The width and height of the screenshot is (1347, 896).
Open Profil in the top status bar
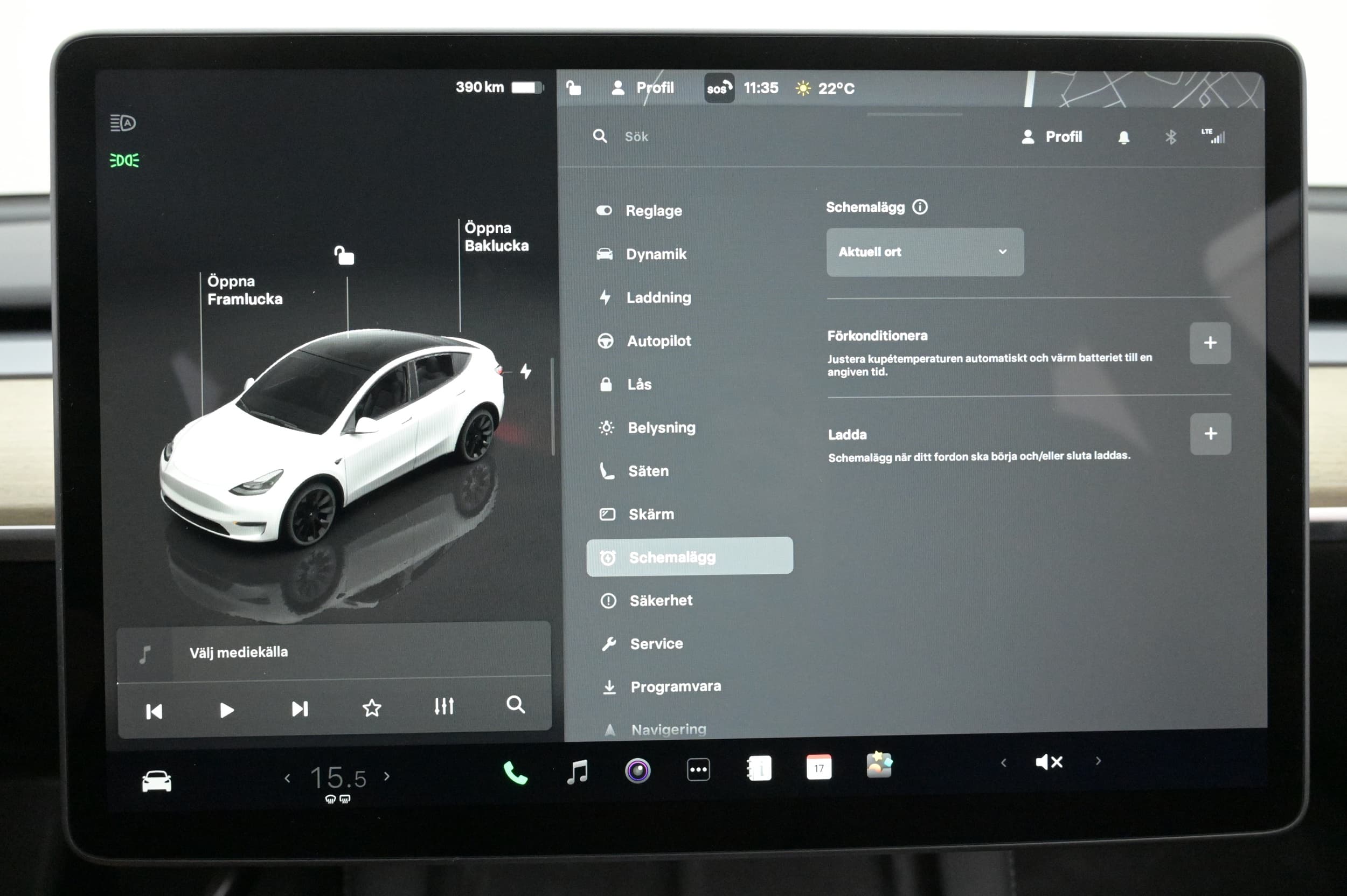642,88
